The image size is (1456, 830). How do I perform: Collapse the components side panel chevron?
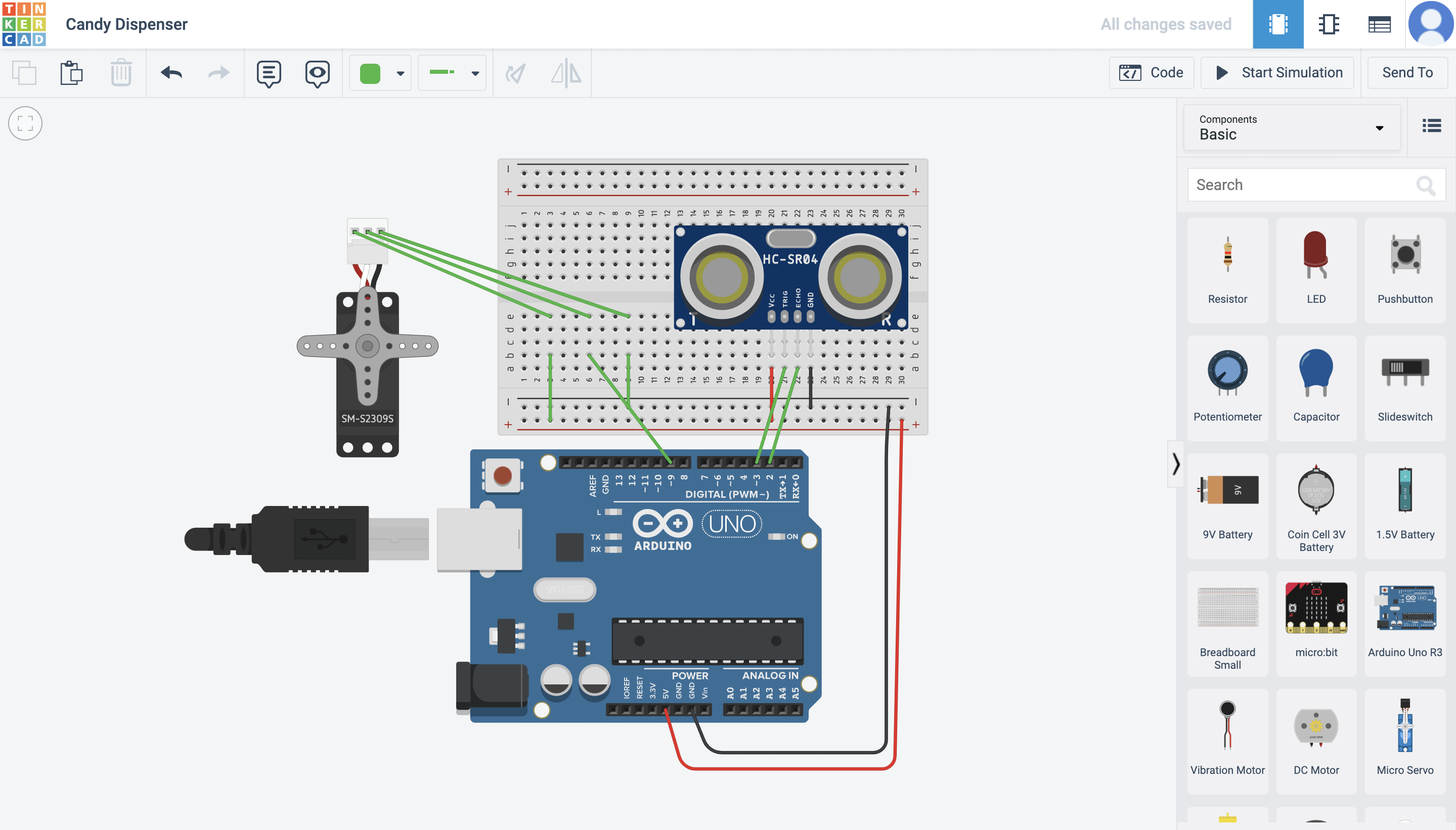pyautogui.click(x=1175, y=464)
